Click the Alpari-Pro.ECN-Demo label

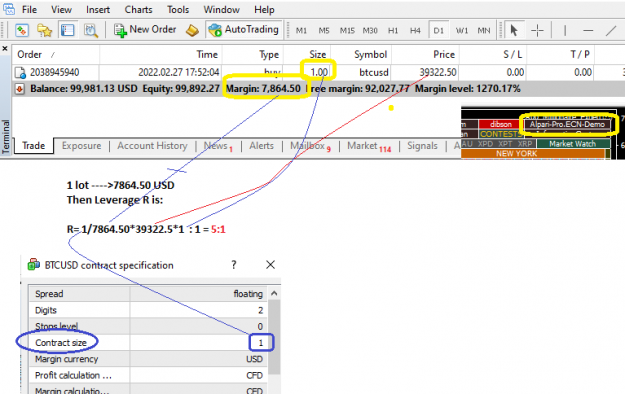(567, 124)
